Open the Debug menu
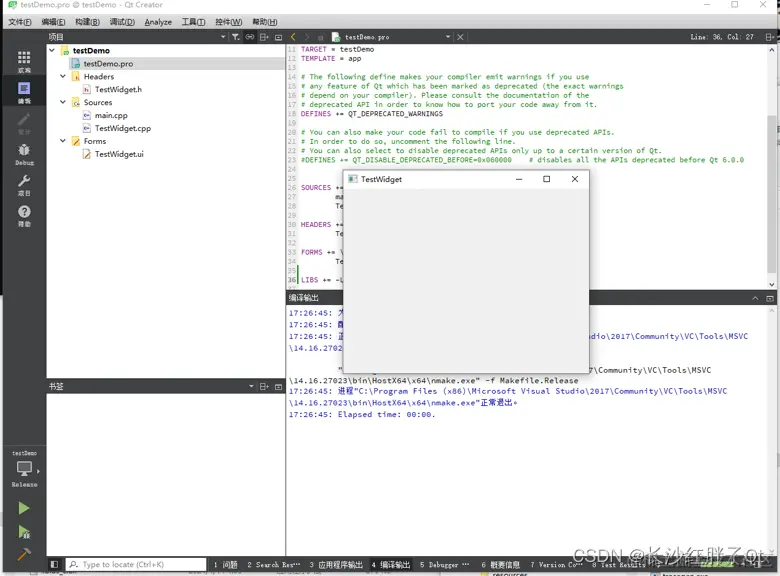This screenshot has height=576, width=780. click(x=122, y=22)
